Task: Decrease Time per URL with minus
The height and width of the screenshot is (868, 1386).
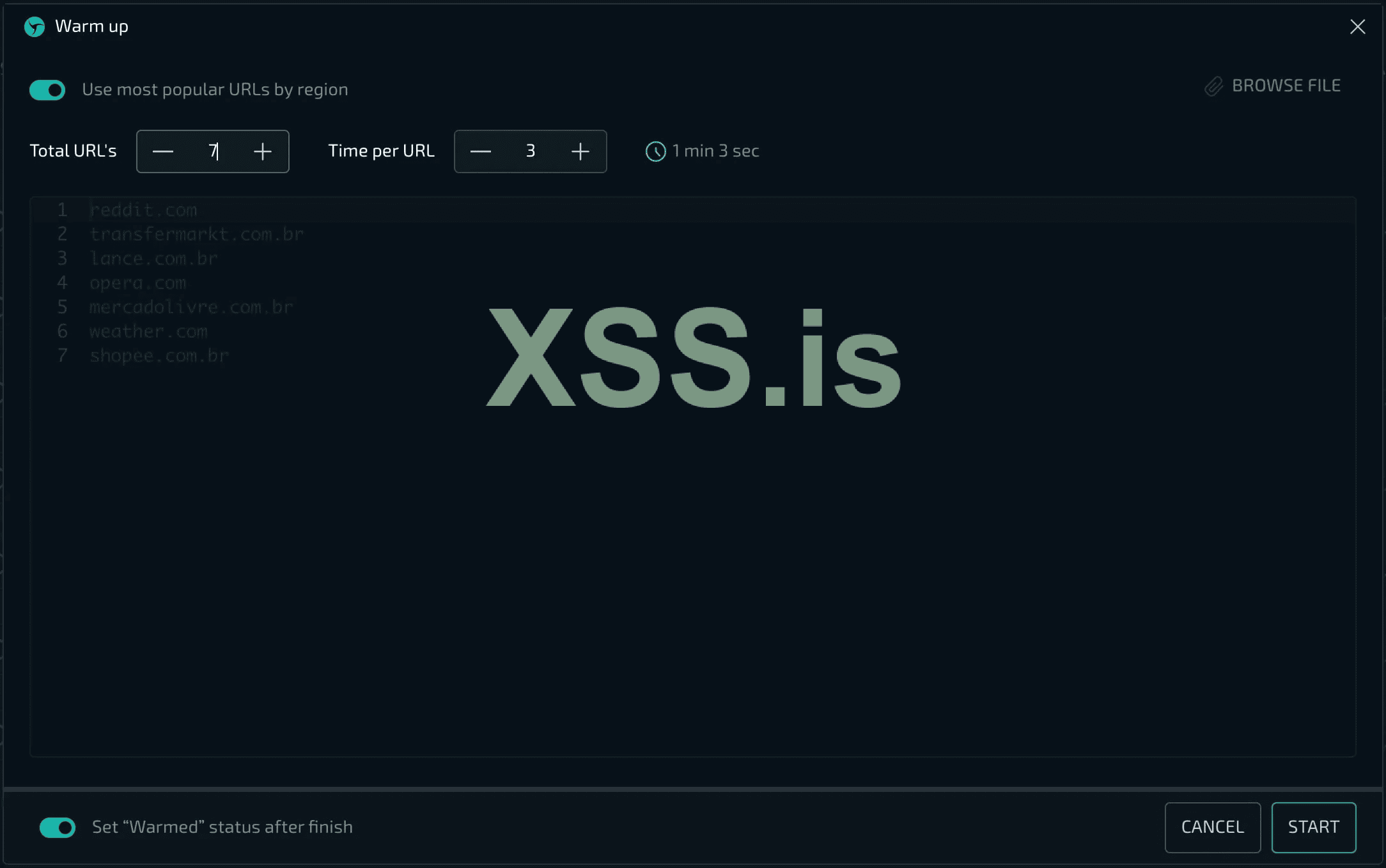Action: (x=480, y=151)
